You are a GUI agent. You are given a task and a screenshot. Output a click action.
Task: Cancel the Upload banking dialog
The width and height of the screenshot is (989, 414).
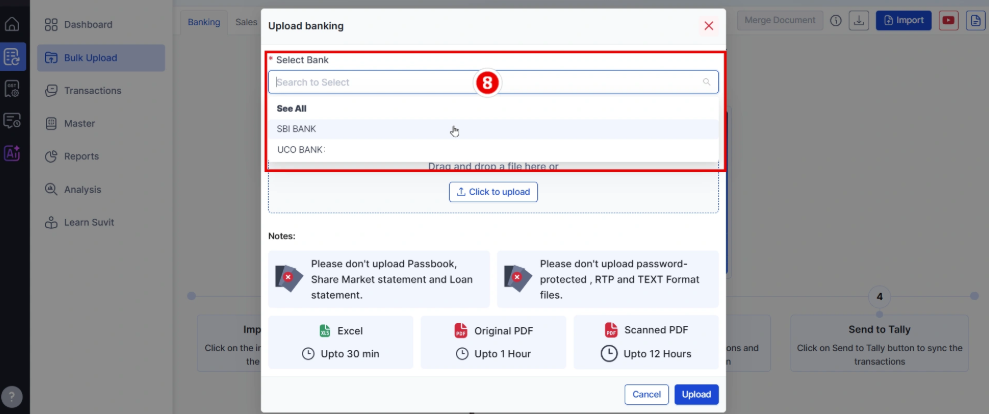[x=646, y=394]
